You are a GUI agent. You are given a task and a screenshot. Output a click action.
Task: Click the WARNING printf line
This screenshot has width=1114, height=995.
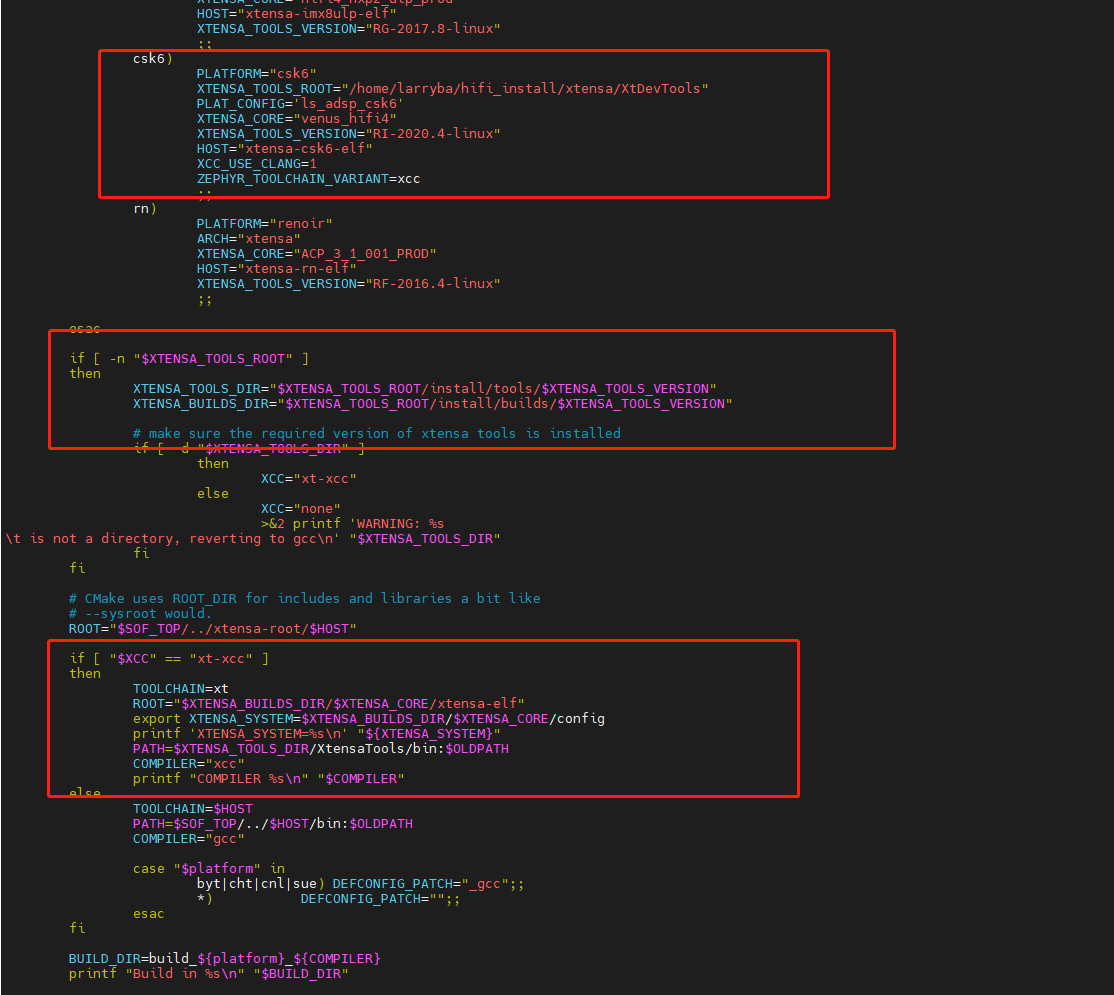355,523
